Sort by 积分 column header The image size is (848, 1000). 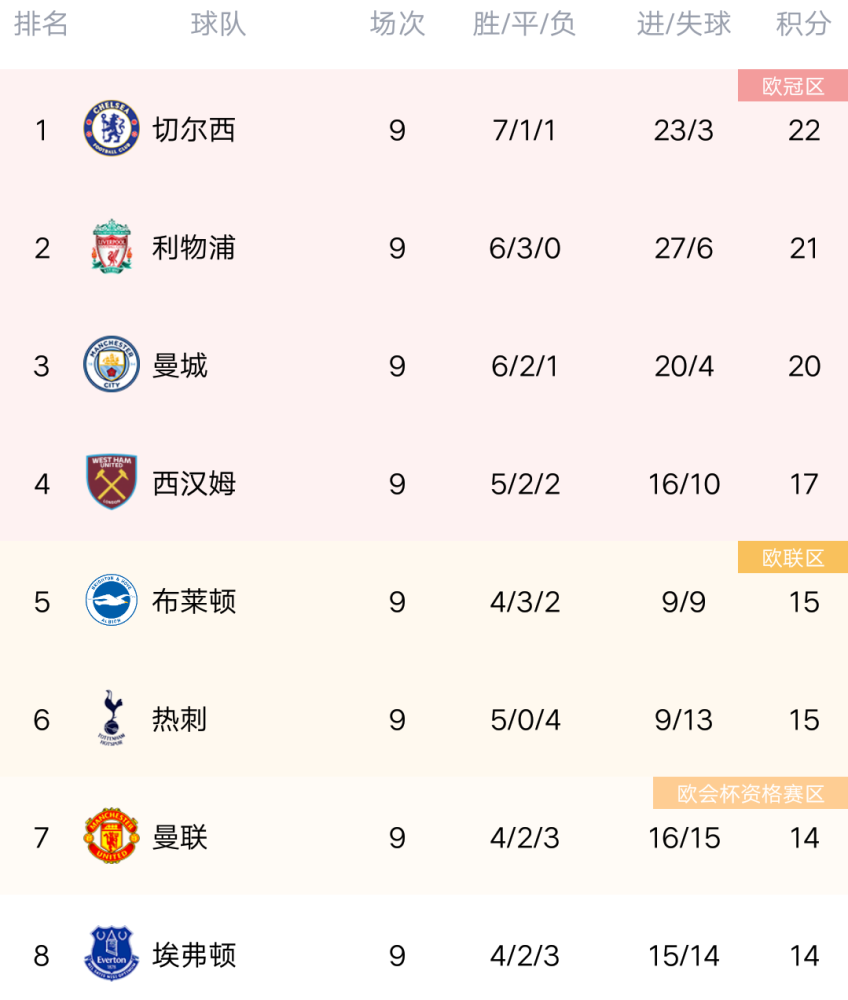(x=803, y=24)
